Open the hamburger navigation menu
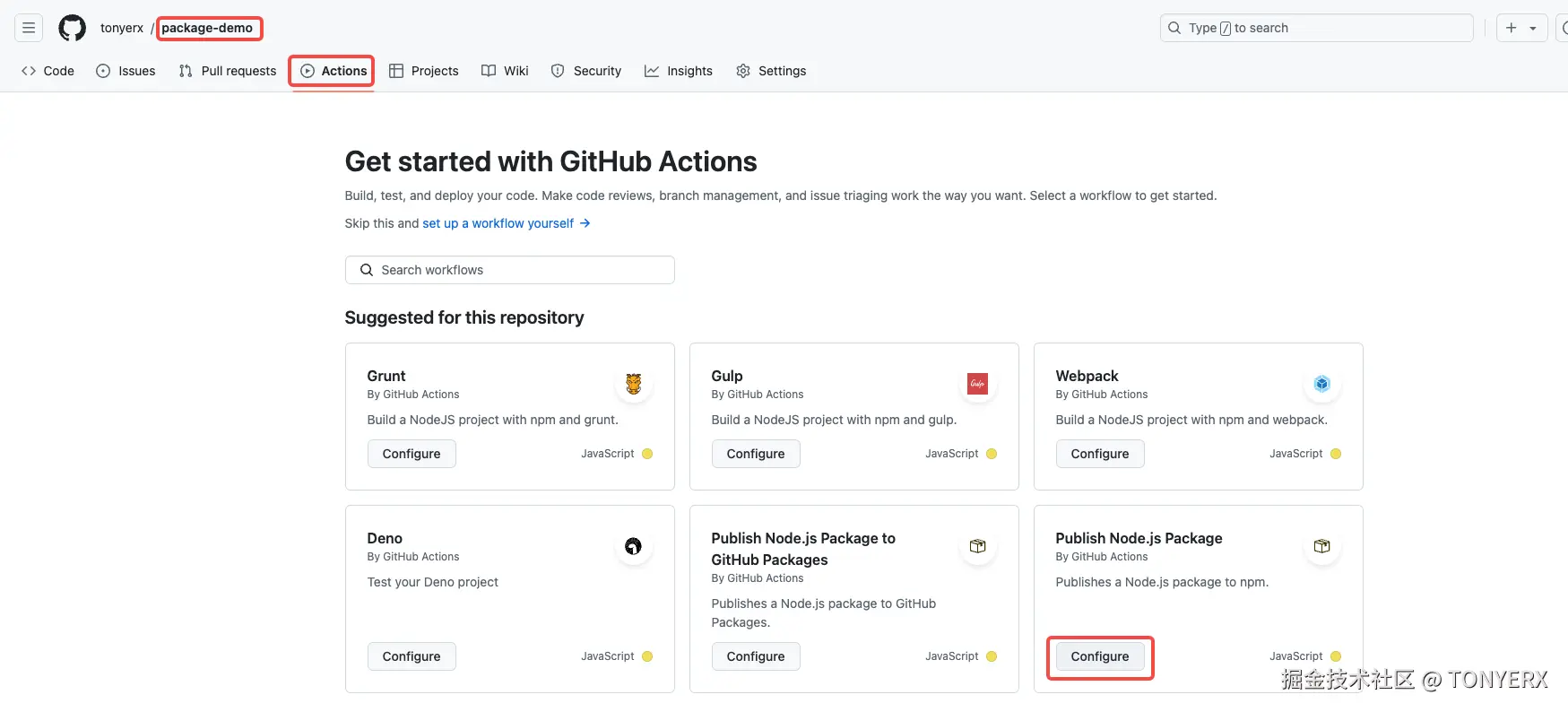Viewport: 1568px width, 712px height. pos(29,28)
